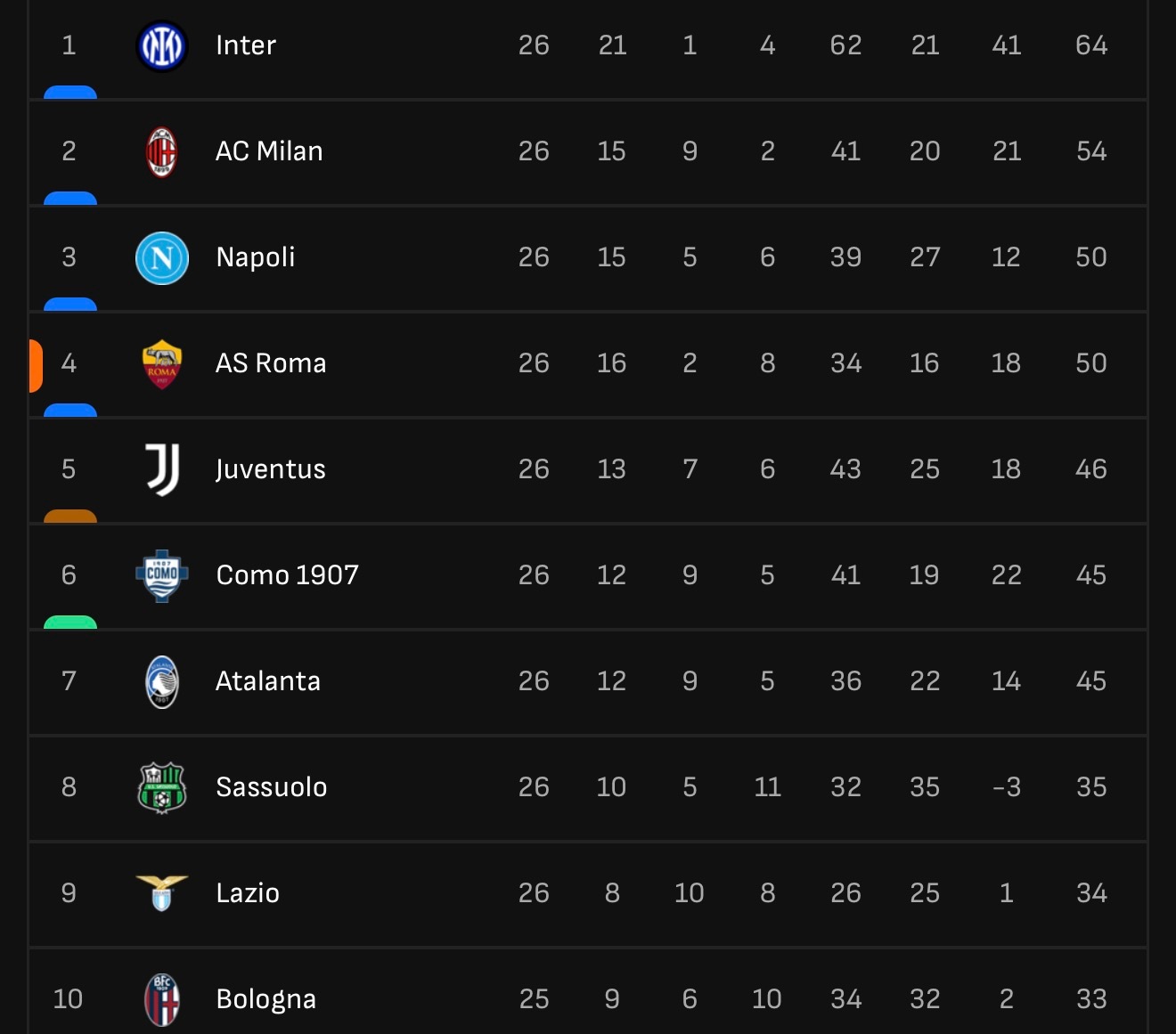
Task: Click the Napoli club crest
Action: pyautogui.click(x=162, y=257)
